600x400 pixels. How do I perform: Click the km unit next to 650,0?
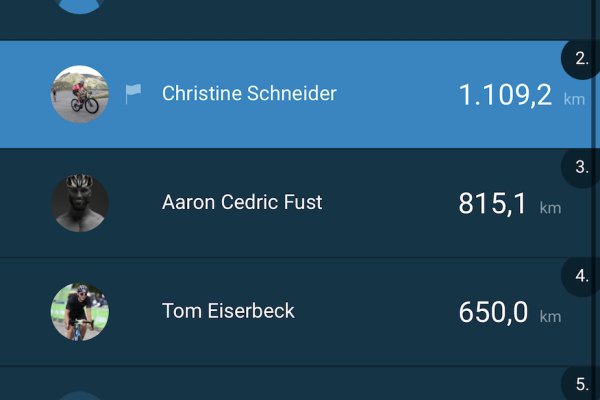pos(550,316)
